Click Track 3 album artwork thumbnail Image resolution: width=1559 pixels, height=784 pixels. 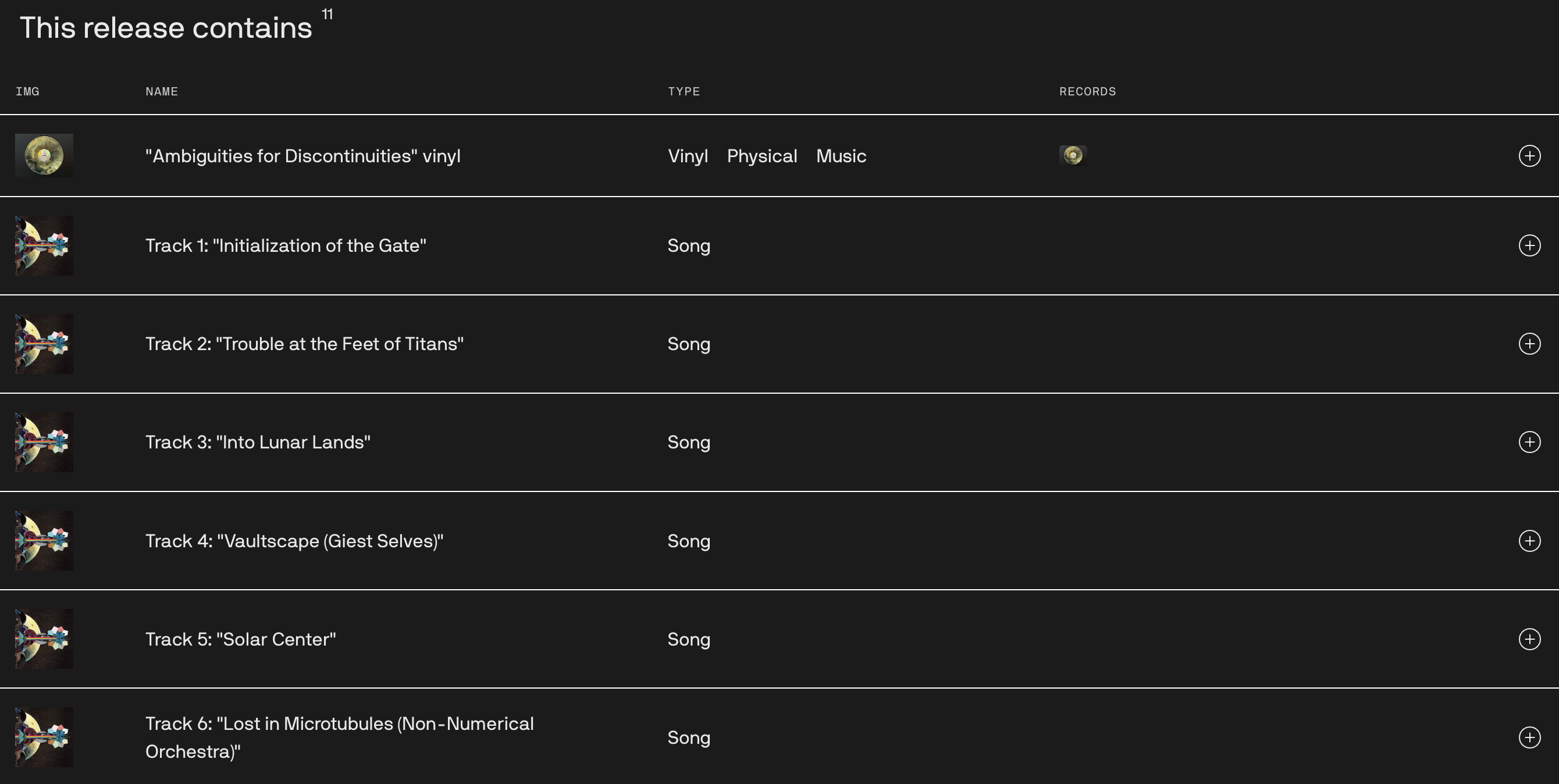click(x=44, y=442)
